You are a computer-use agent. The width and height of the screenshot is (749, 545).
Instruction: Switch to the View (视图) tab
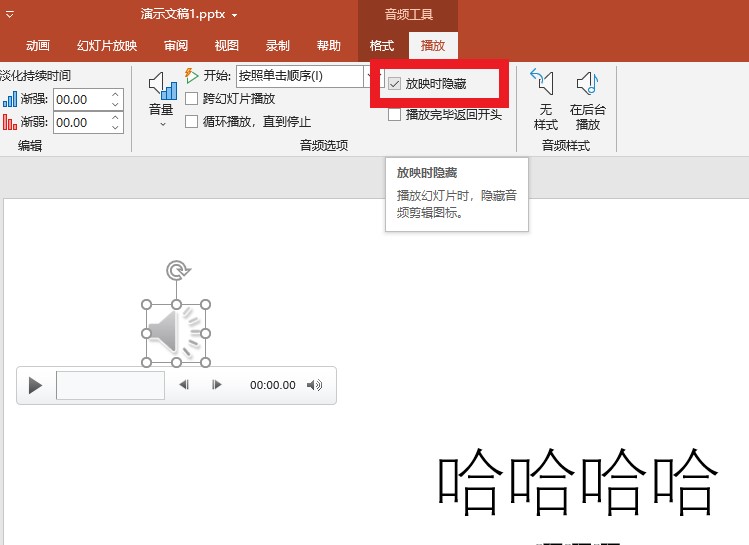pyautogui.click(x=226, y=45)
